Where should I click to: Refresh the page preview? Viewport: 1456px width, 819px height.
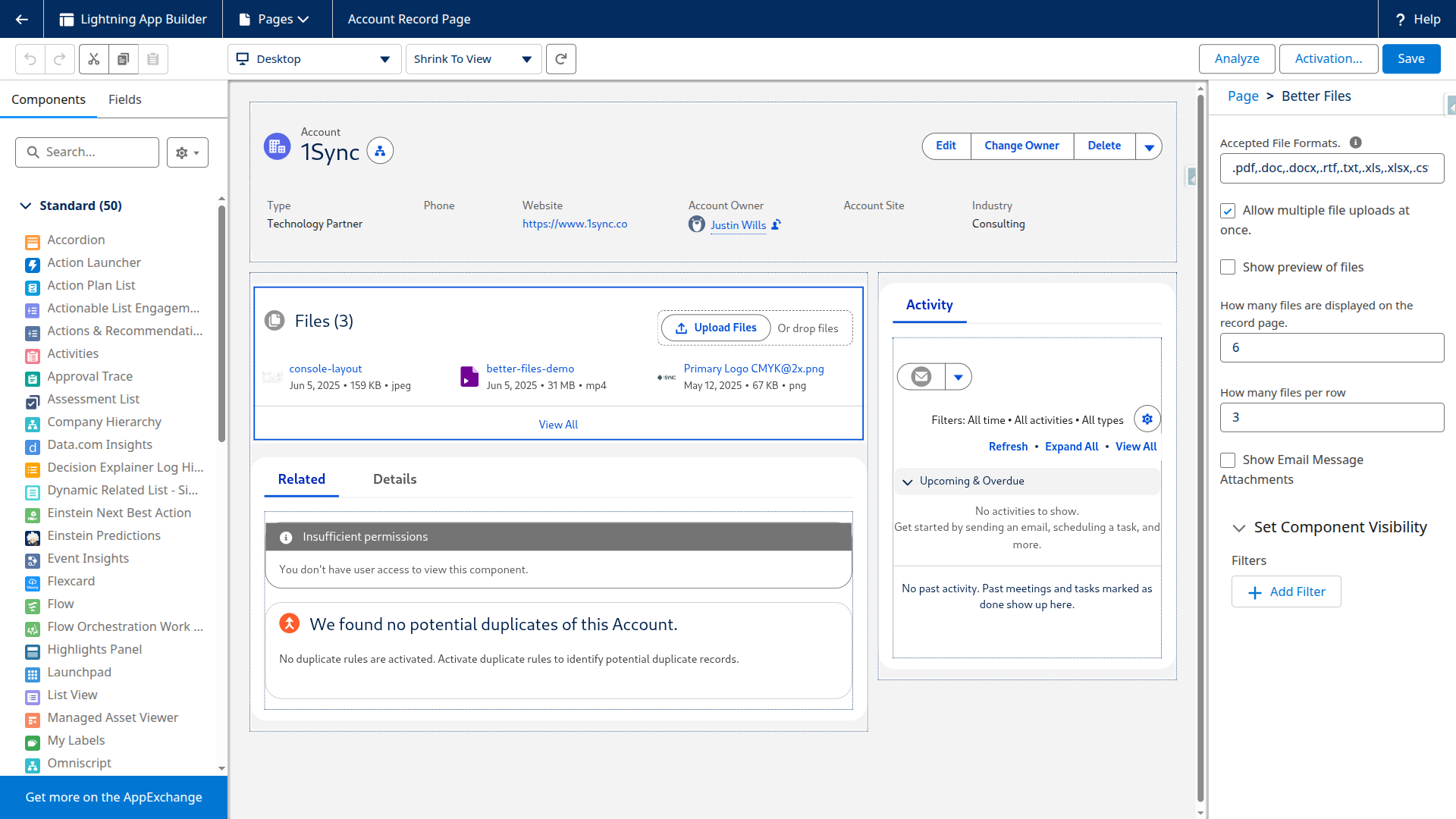(x=560, y=58)
